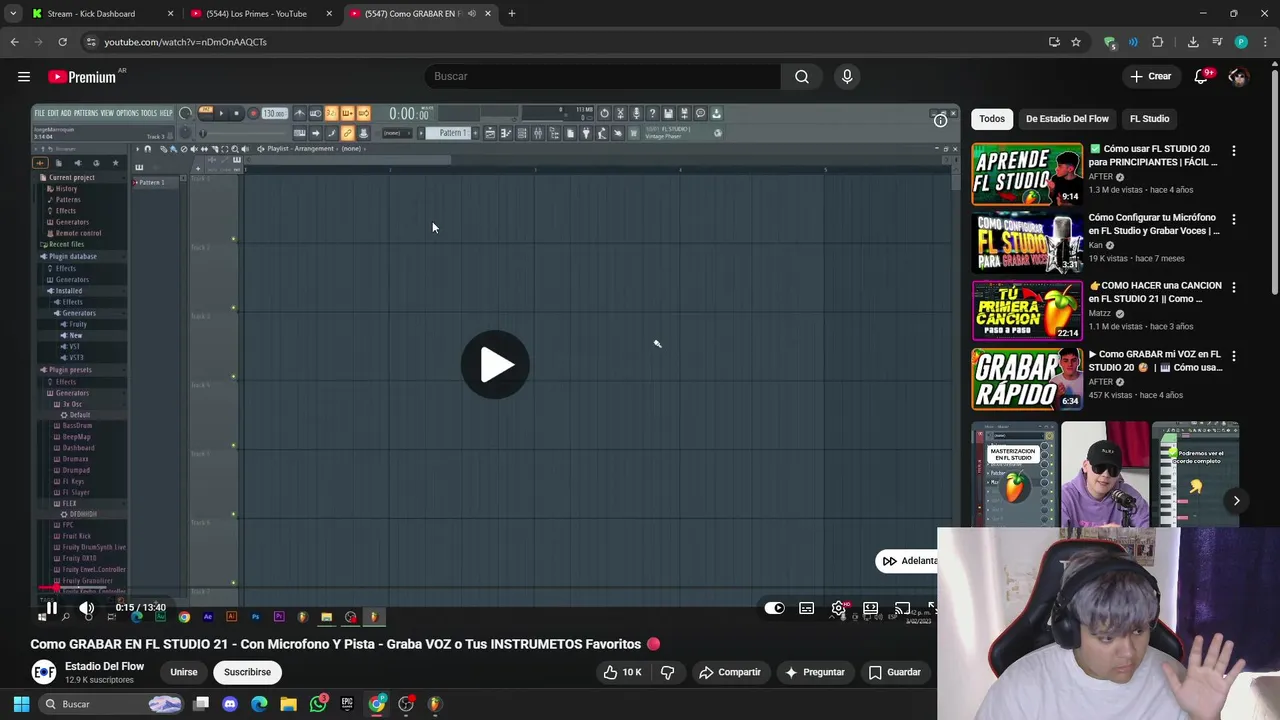This screenshot has height=720, width=1280.
Task: Like the video with 10 K thumbs up
Action: point(621,672)
